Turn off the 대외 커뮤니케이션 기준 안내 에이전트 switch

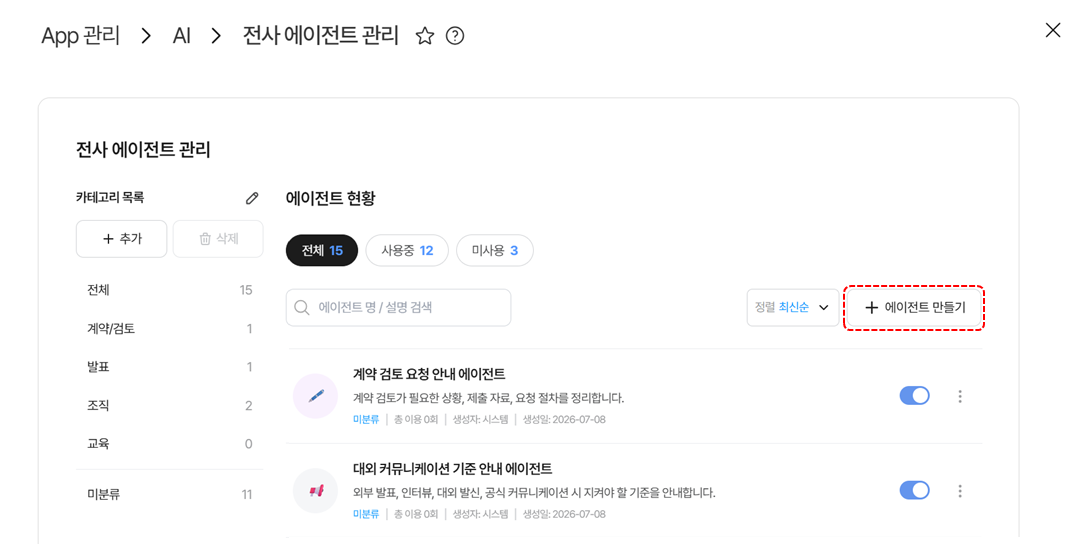[914, 490]
